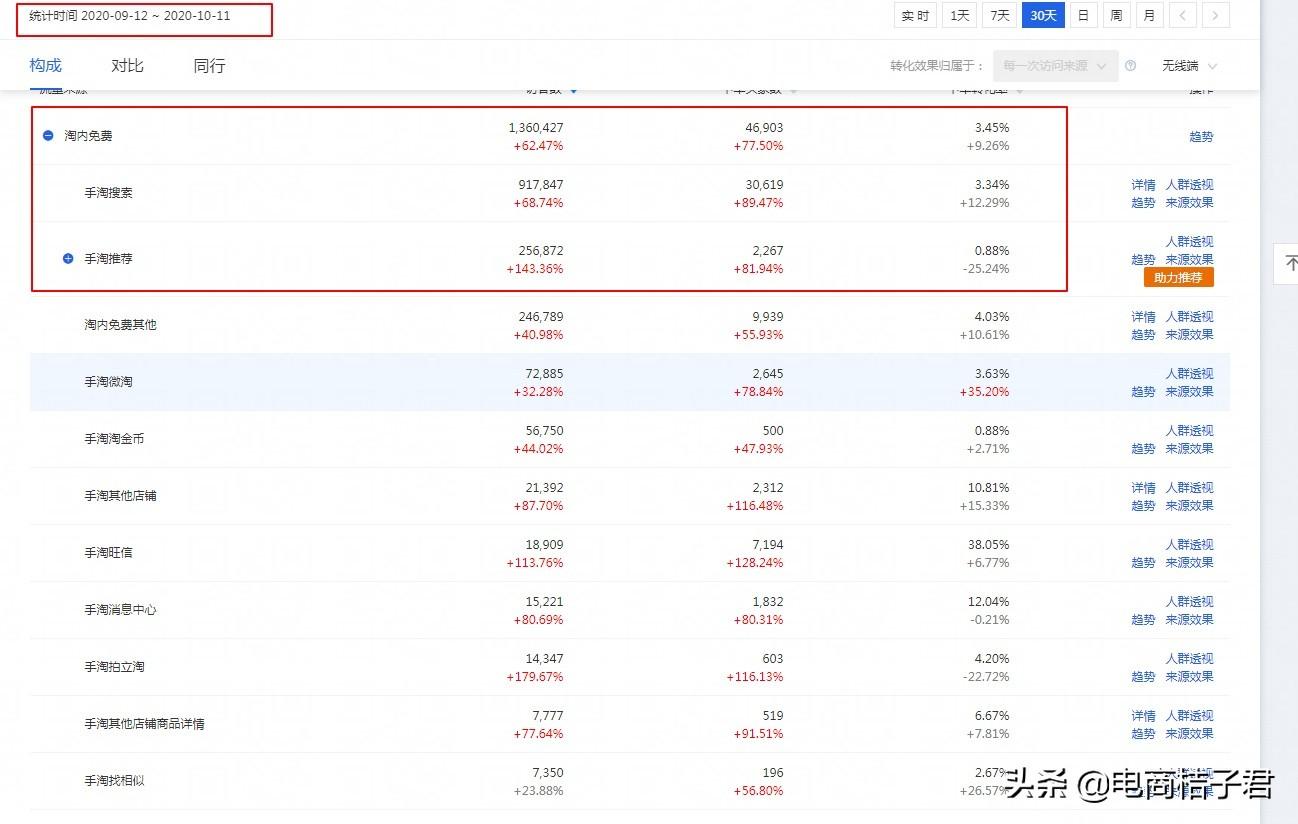Select the 构成 tab
Image resolution: width=1298 pixels, height=824 pixels.
(x=46, y=66)
